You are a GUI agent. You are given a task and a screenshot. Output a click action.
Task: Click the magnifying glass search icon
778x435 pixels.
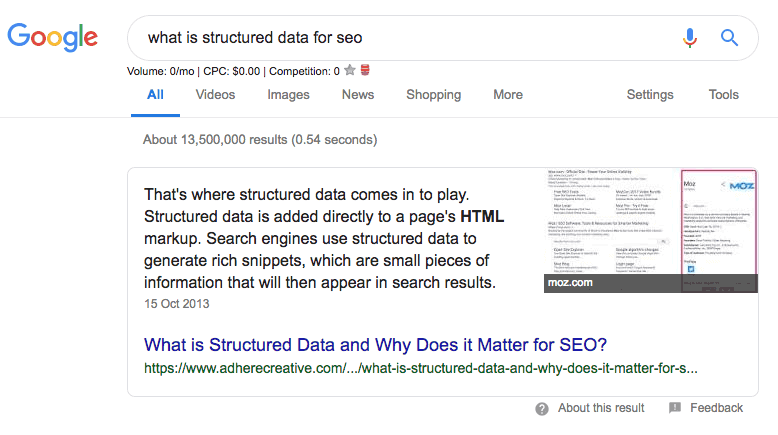[x=729, y=39]
